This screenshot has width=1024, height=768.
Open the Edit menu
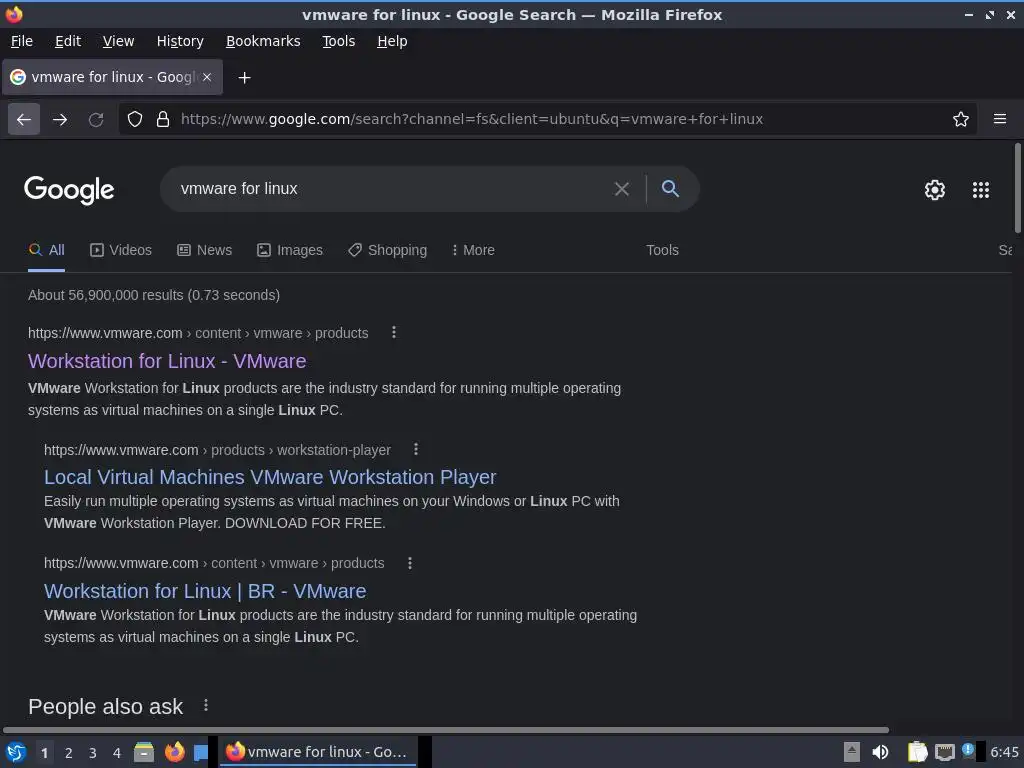click(68, 41)
